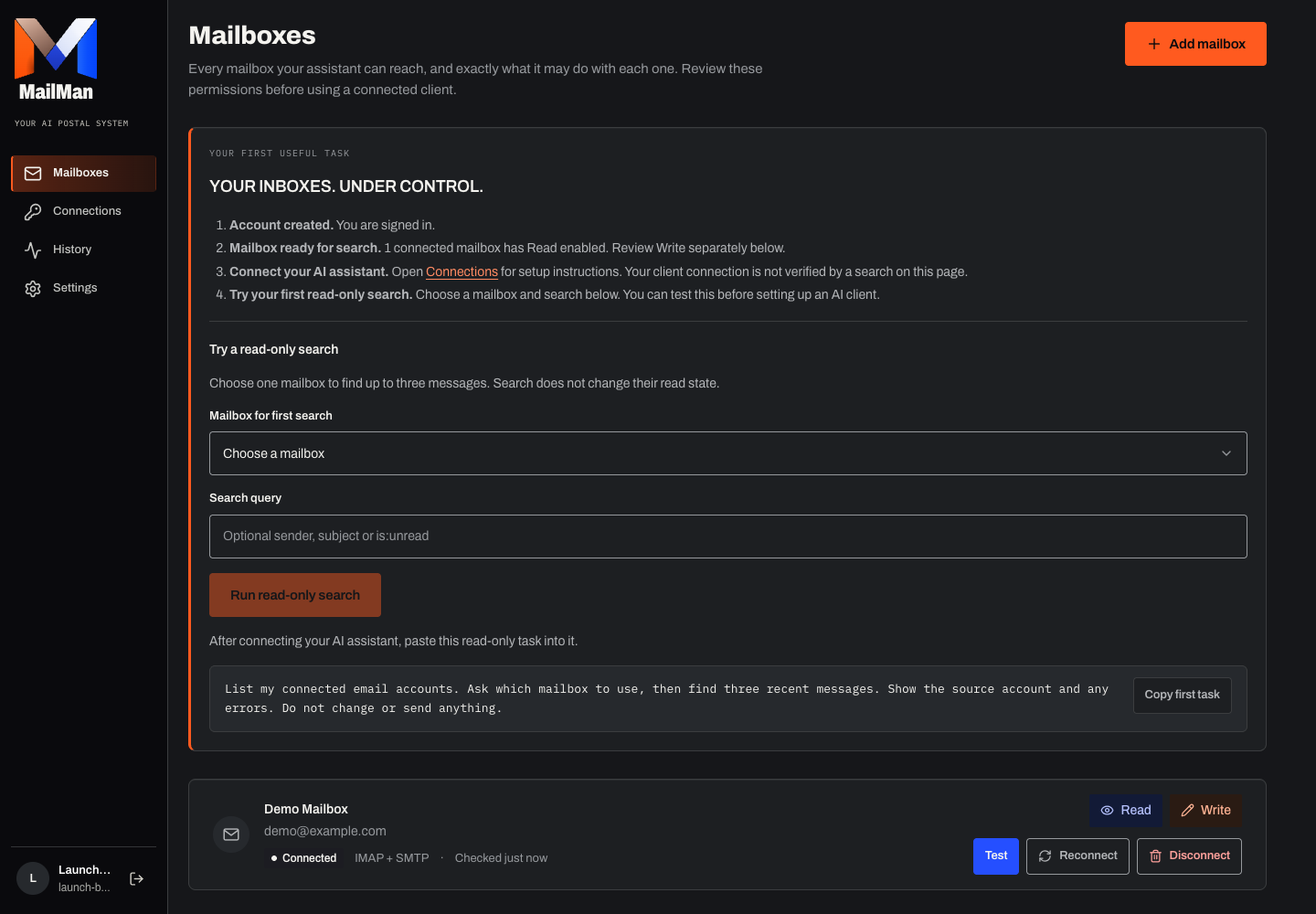
Task: Click the MailMan logo
Action: [56, 59]
